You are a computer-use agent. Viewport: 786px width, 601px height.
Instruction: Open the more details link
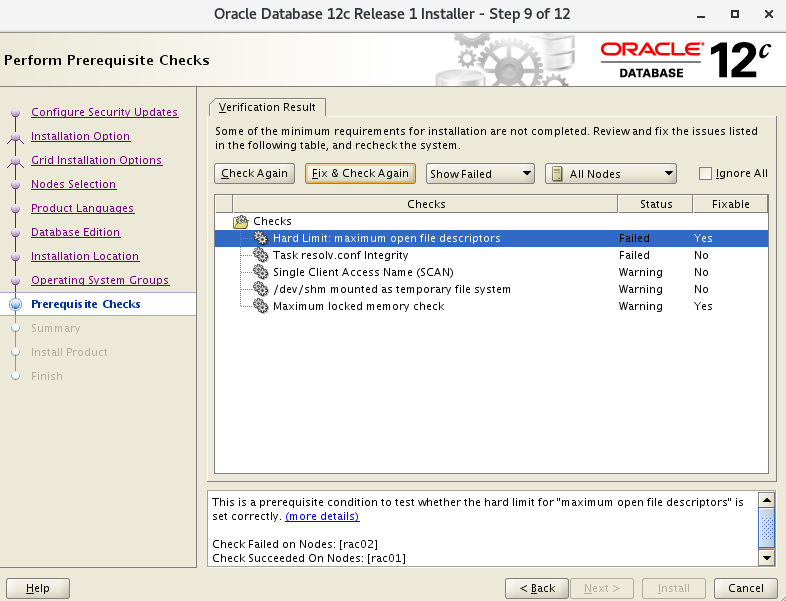pyautogui.click(x=322, y=516)
